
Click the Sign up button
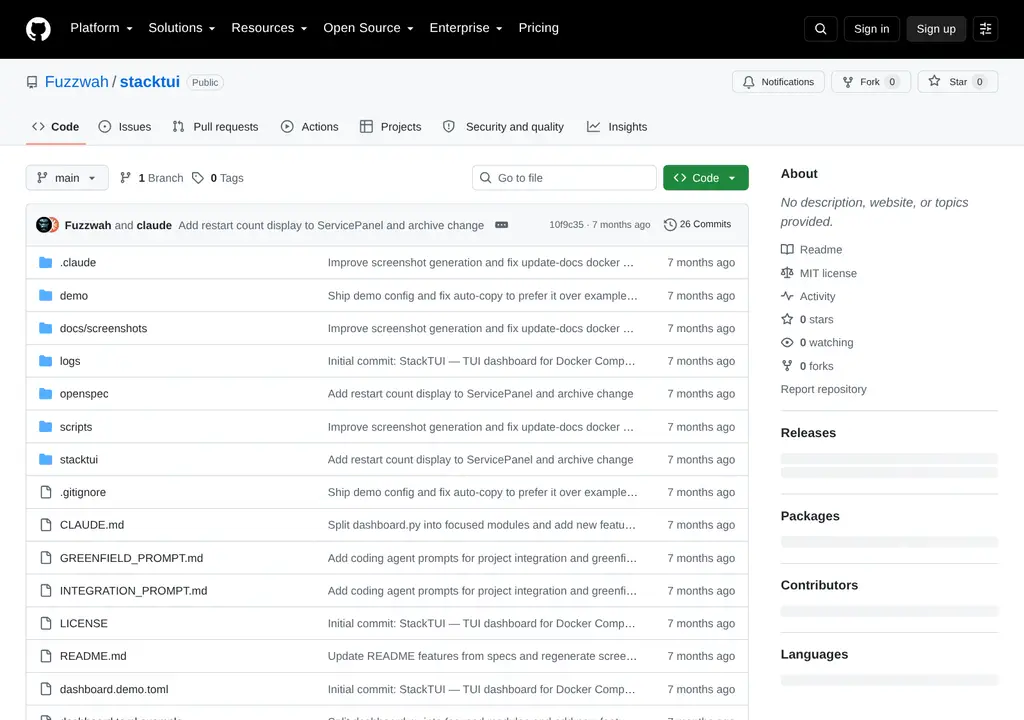pyautogui.click(x=936, y=29)
